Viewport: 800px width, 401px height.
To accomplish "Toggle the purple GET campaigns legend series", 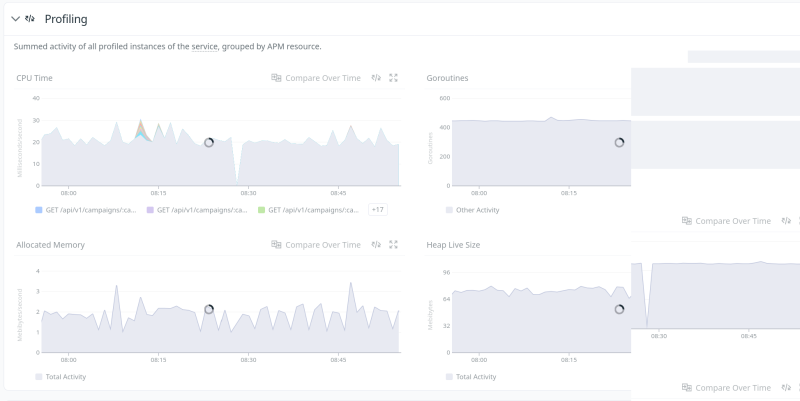I will tap(196, 210).
